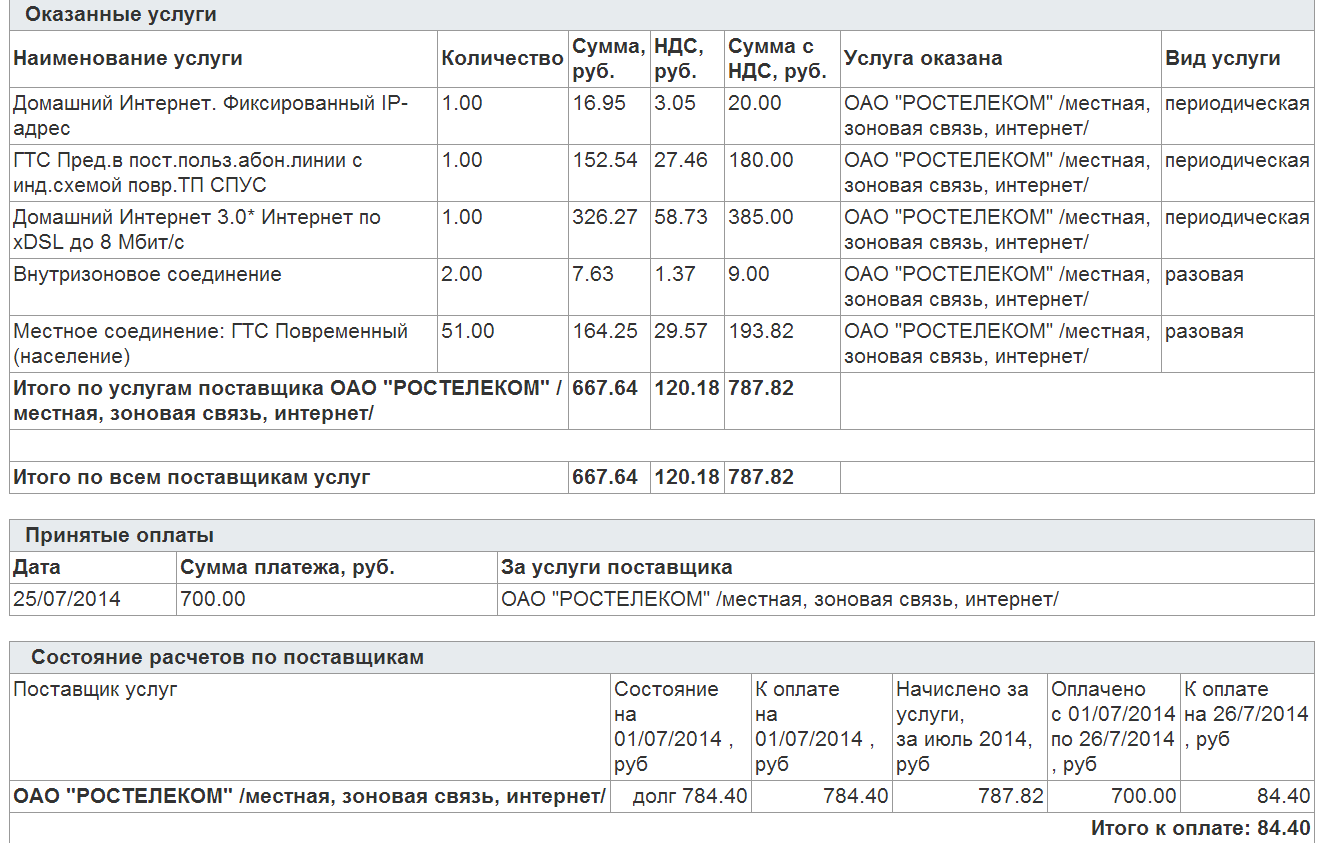Select the payment date 25/07/2014

point(66,600)
